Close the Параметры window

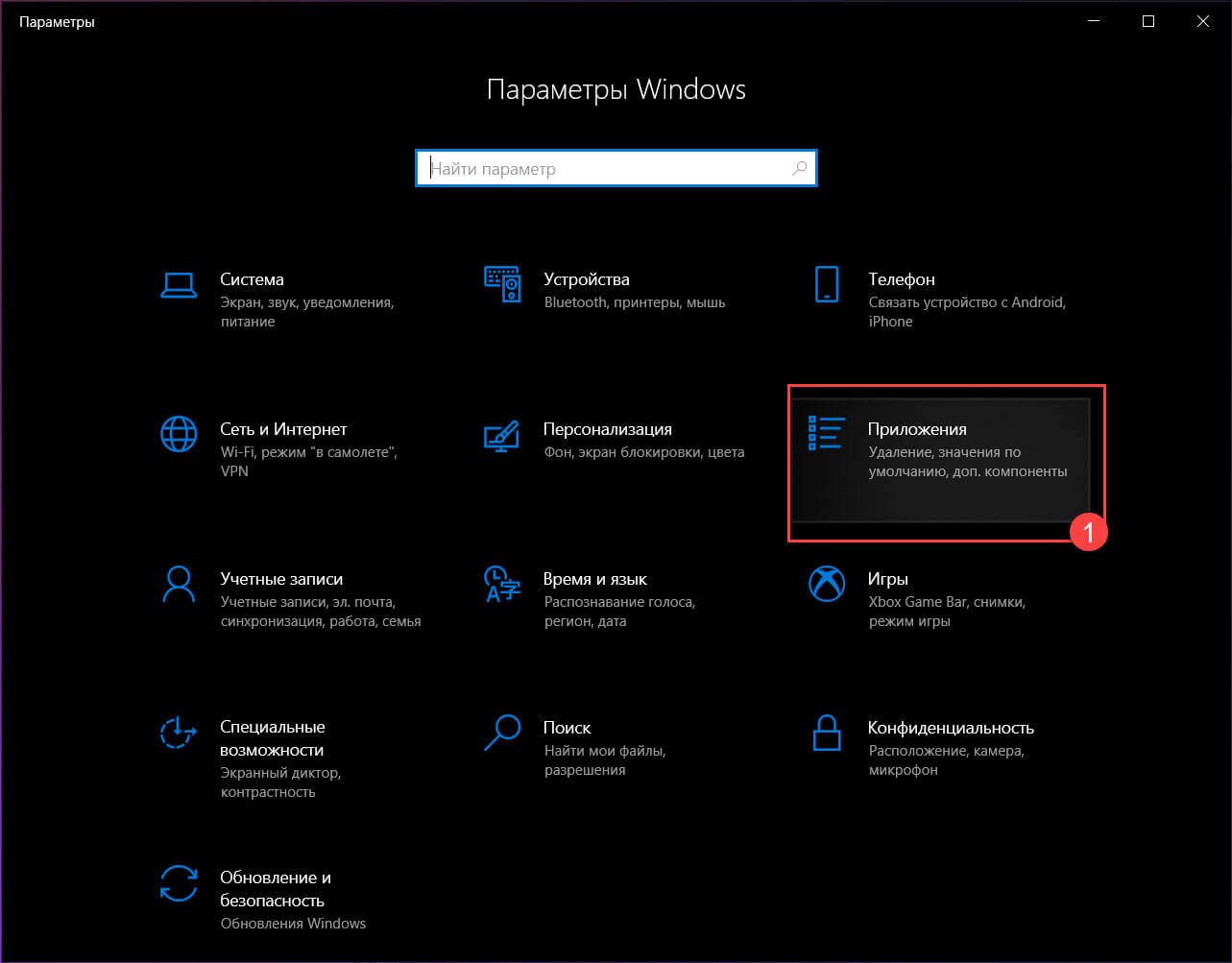1203,21
